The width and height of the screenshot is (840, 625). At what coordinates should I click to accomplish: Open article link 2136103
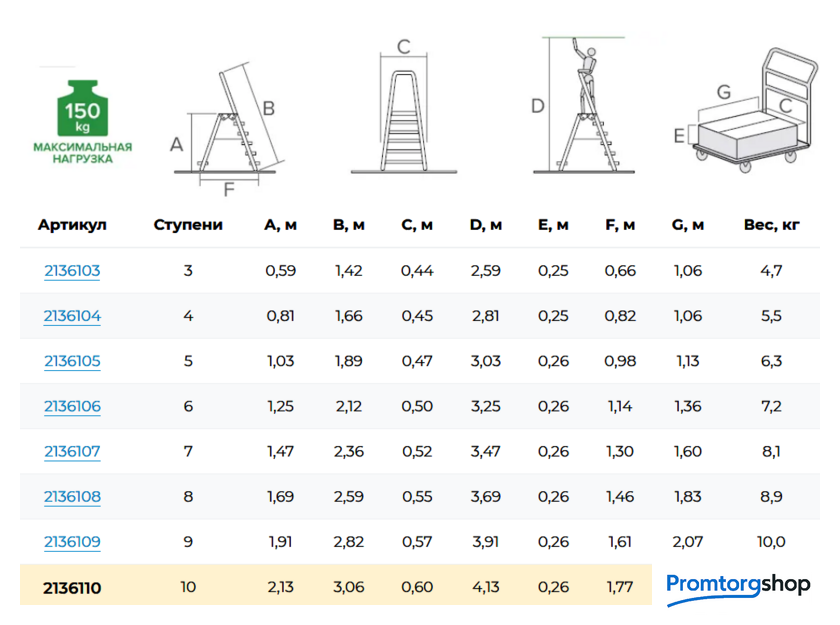pos(72,271)
